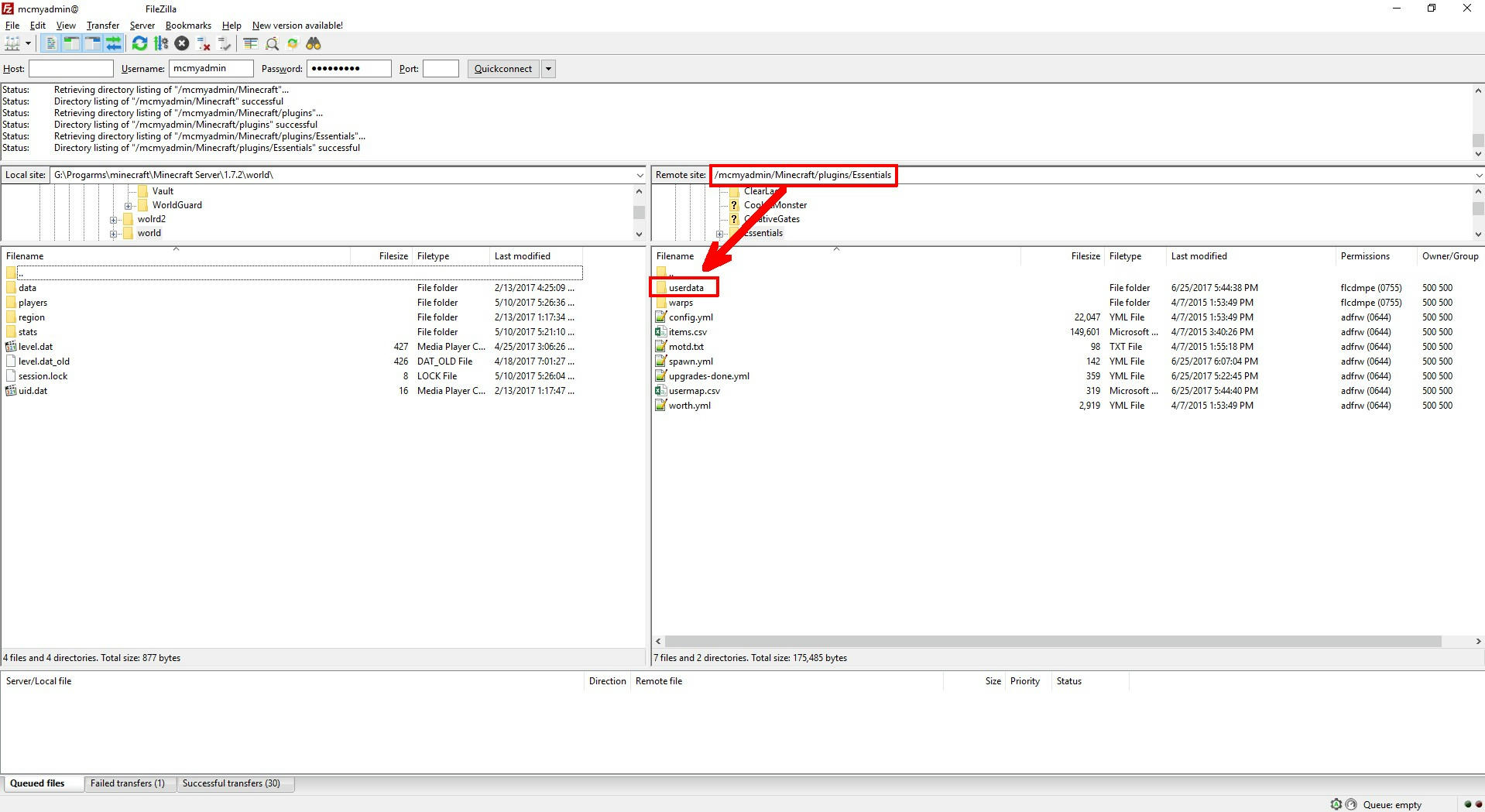Screen dimensions: 1485x812
Task: Open the File menu
Action: pos(12,26)
